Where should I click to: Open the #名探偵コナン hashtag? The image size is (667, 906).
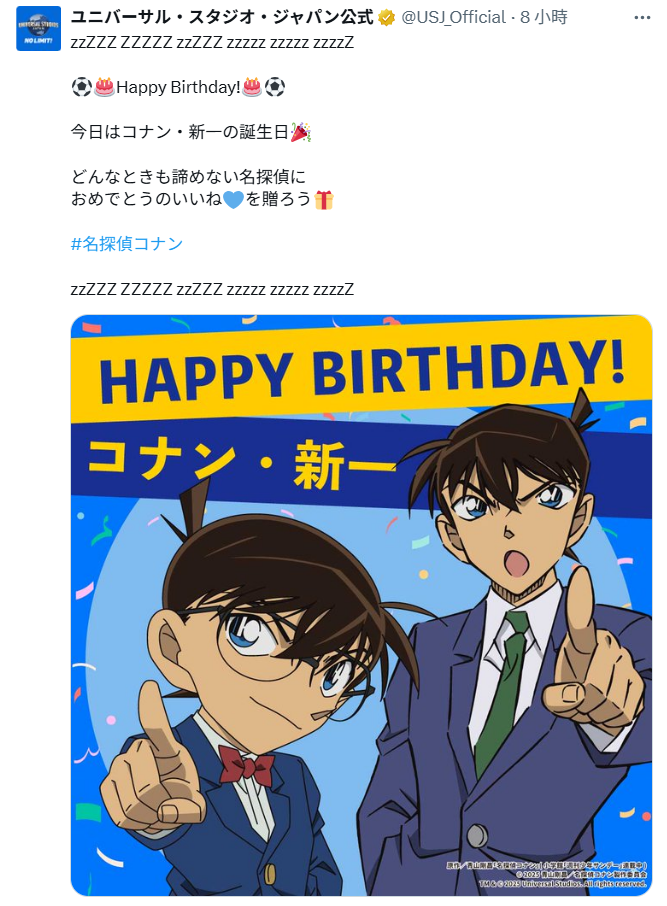coord(127,244)
